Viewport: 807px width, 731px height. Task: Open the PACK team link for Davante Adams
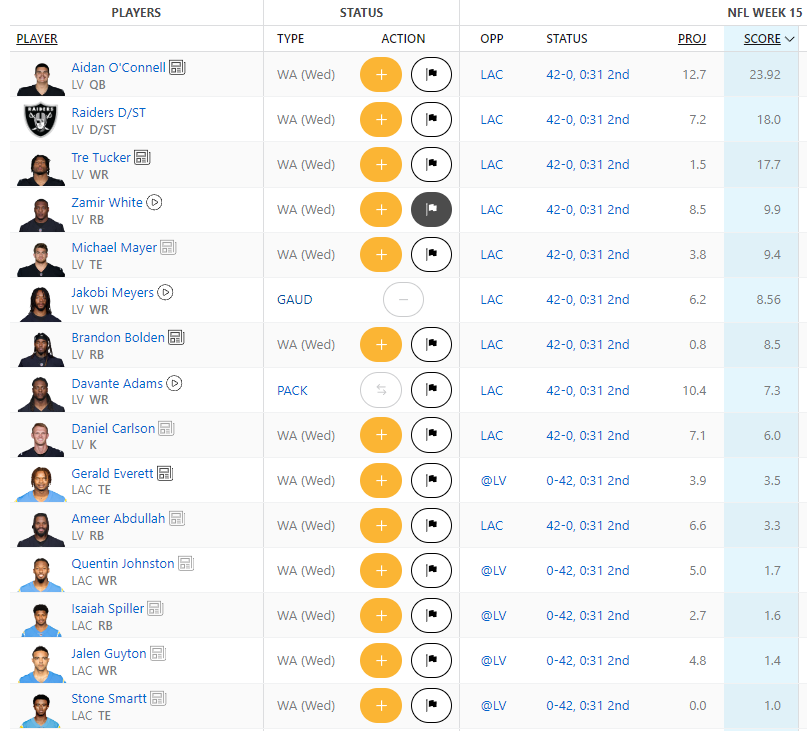pos(292,391)
